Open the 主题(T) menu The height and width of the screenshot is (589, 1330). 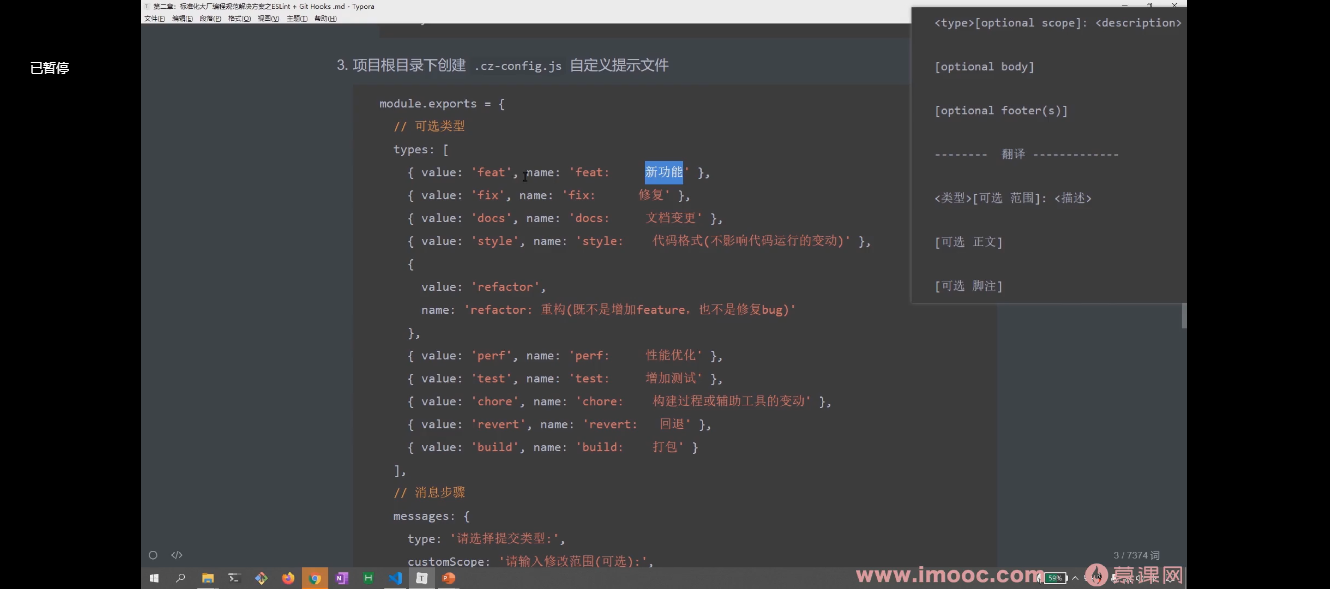pos(297,18)
